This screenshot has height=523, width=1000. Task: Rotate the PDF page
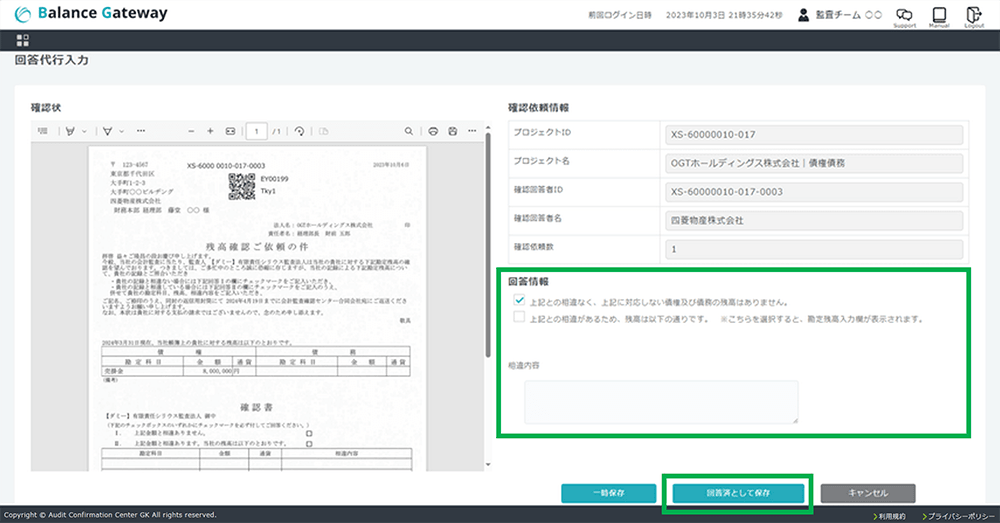[x=299, y=131]
